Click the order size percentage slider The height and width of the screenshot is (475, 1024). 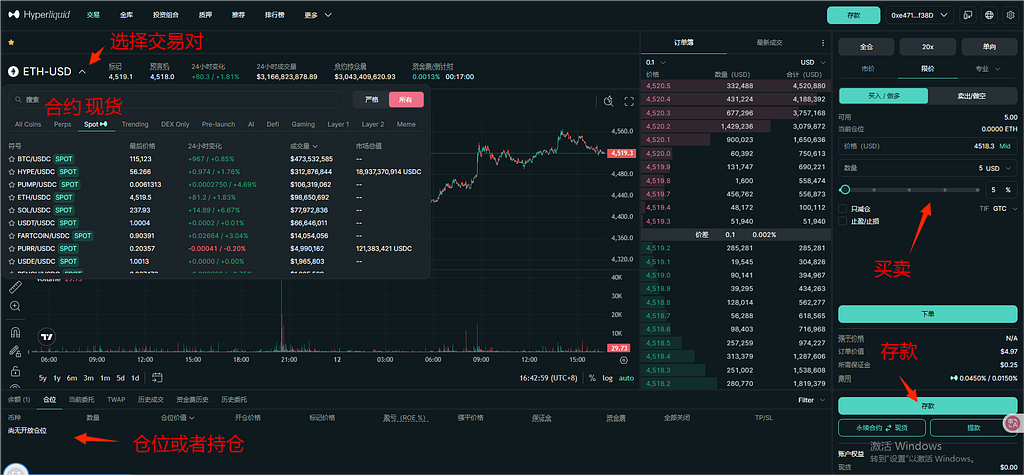coord(908,189)
